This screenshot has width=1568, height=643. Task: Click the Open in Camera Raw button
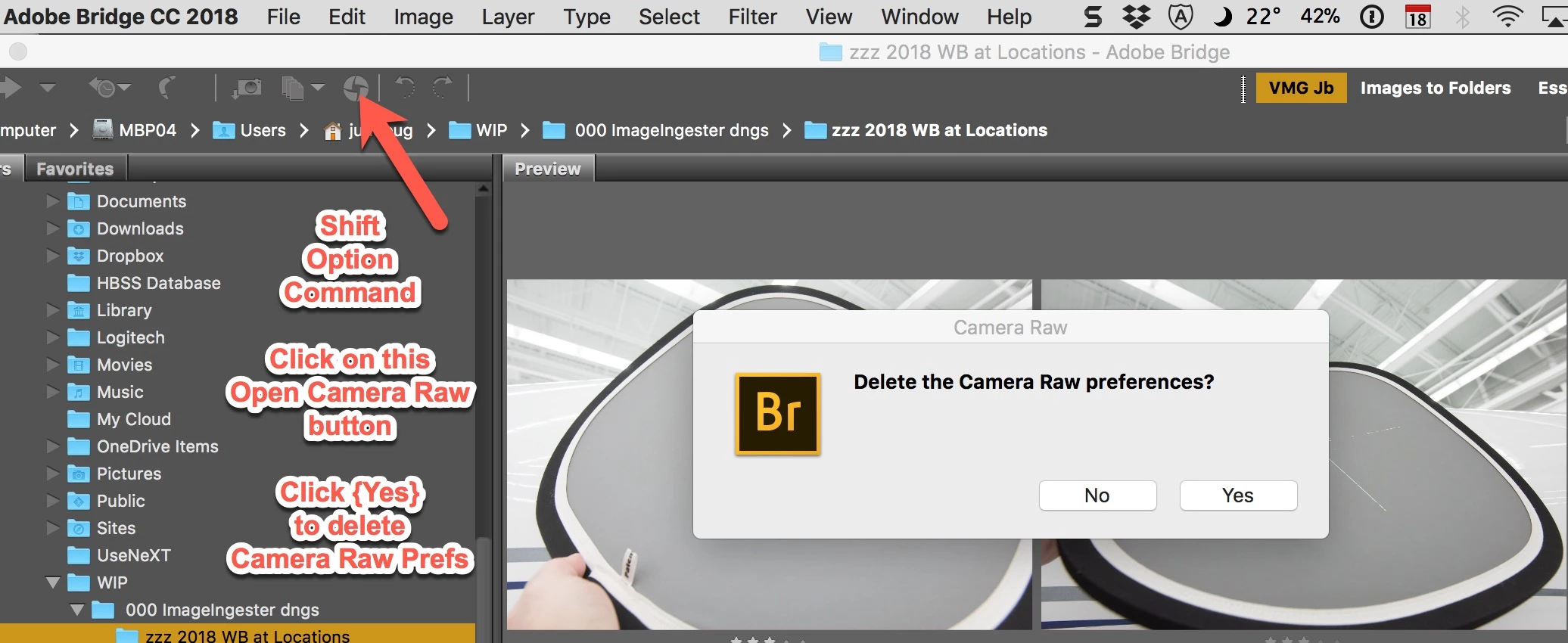(x=356, y=88)
